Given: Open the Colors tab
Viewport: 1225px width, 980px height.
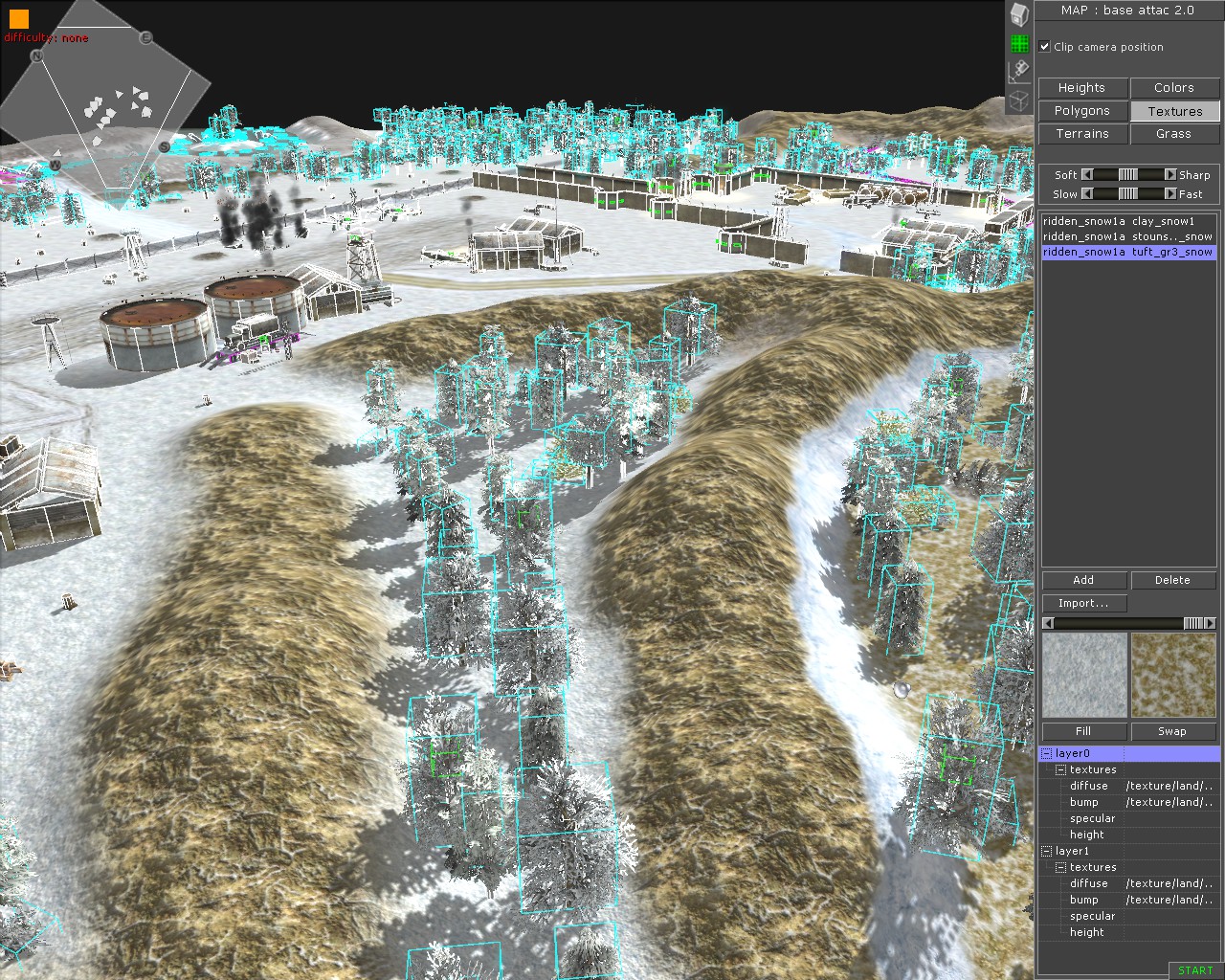Looking at the screenshot, I should (x=1174, y=87).
